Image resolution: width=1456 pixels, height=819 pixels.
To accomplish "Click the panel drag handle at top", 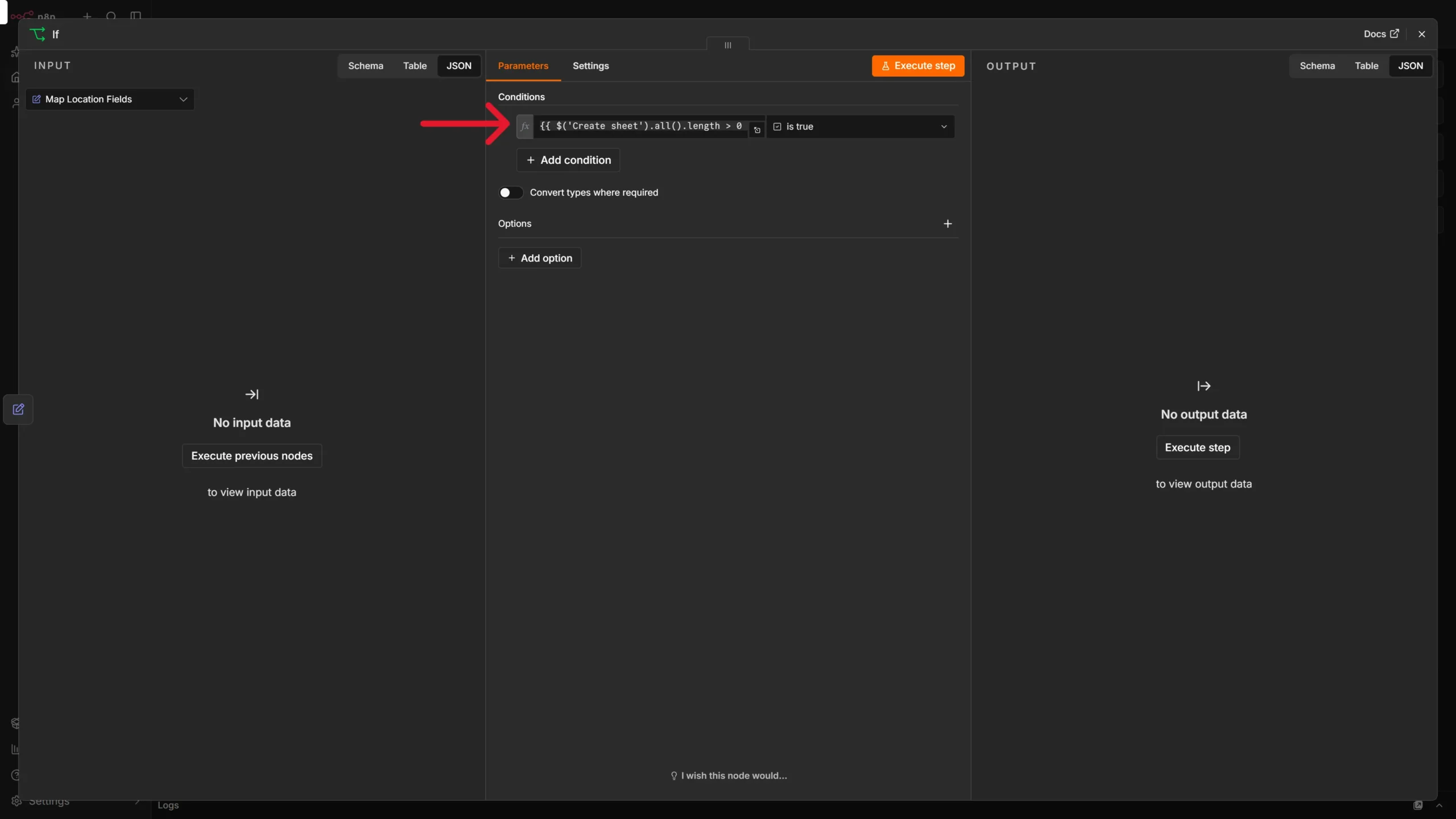I will tap(727, 45).
